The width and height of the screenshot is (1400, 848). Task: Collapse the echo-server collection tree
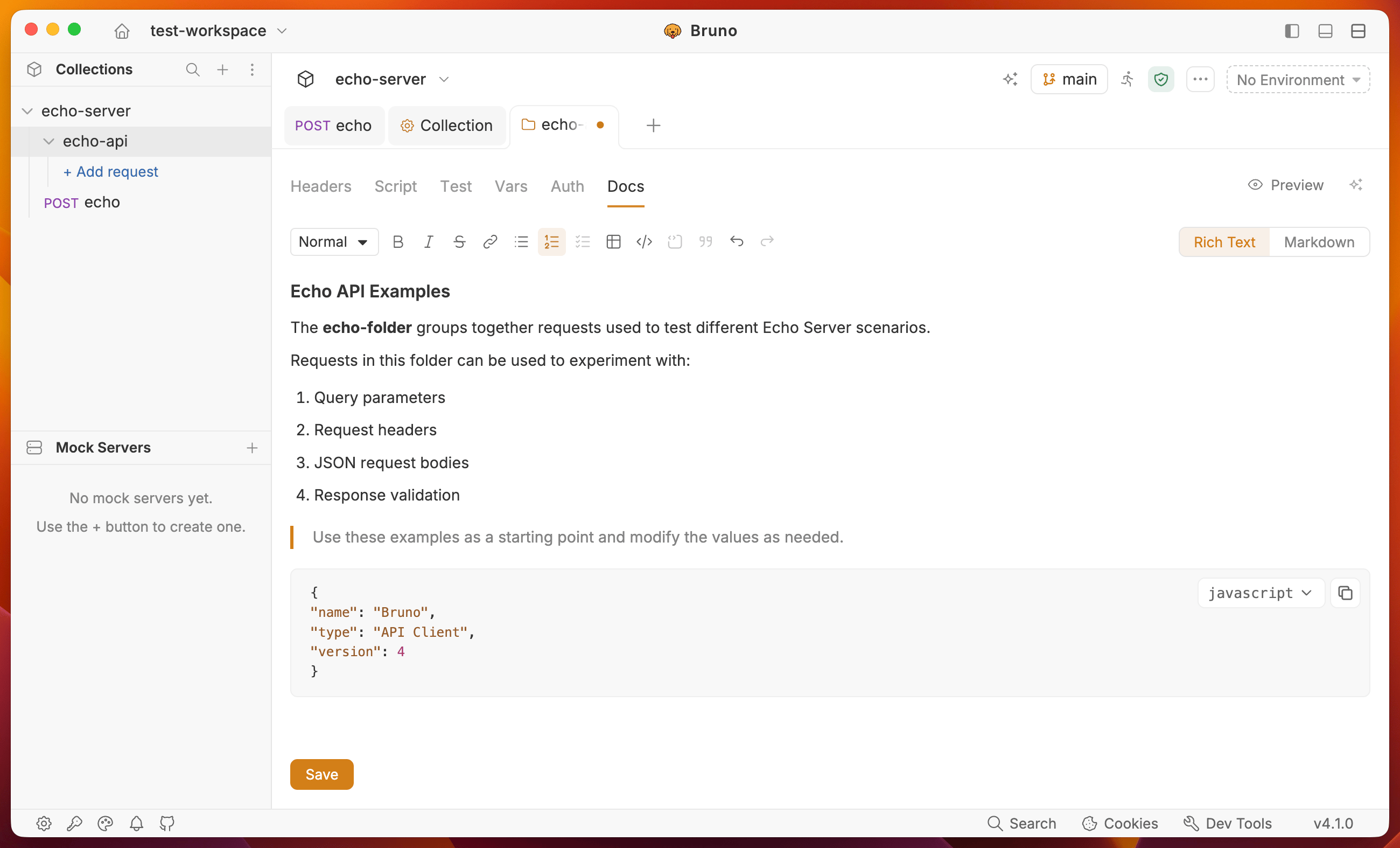(27, 111)
